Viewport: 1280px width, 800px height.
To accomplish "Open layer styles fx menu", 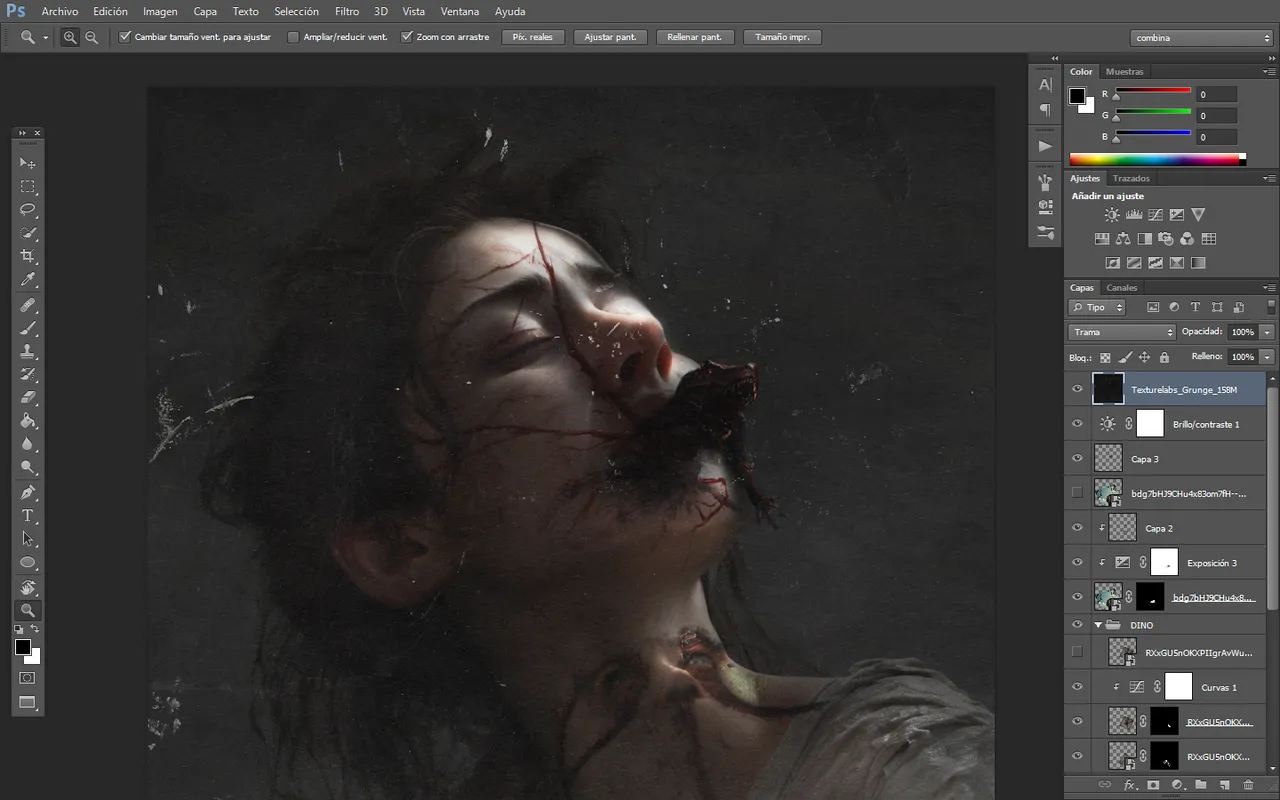I will click(x=1130, y=785).
